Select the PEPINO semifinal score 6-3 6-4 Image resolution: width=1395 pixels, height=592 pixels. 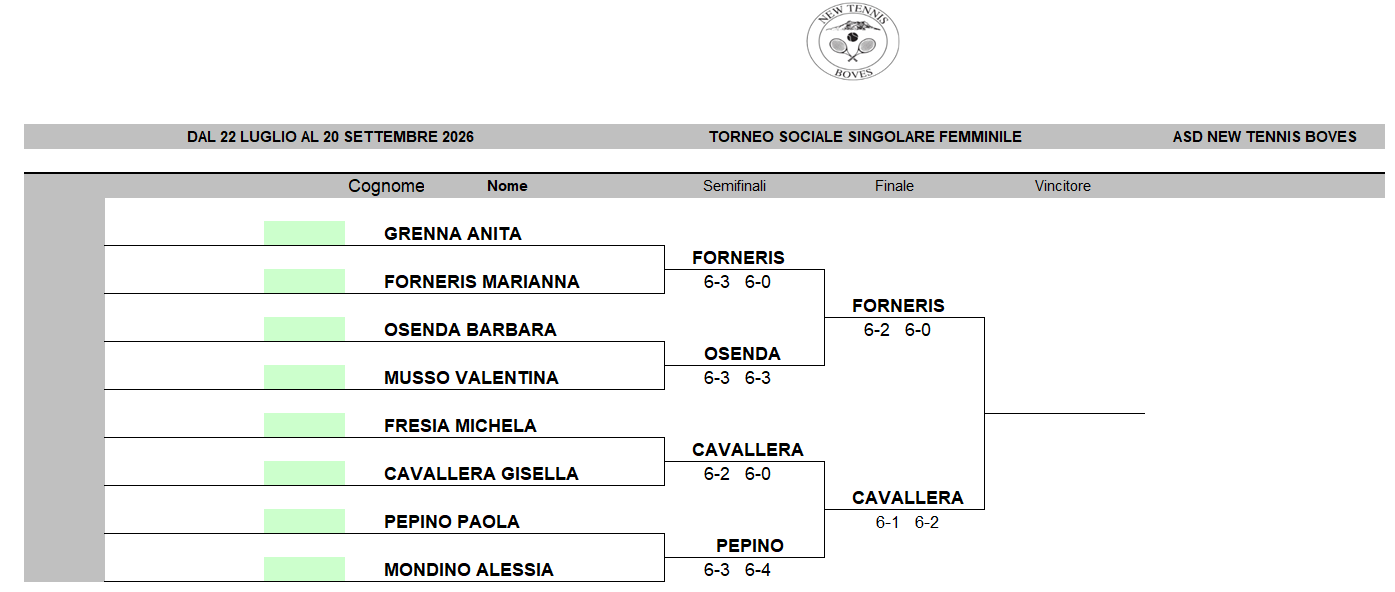tap(737, 570)
